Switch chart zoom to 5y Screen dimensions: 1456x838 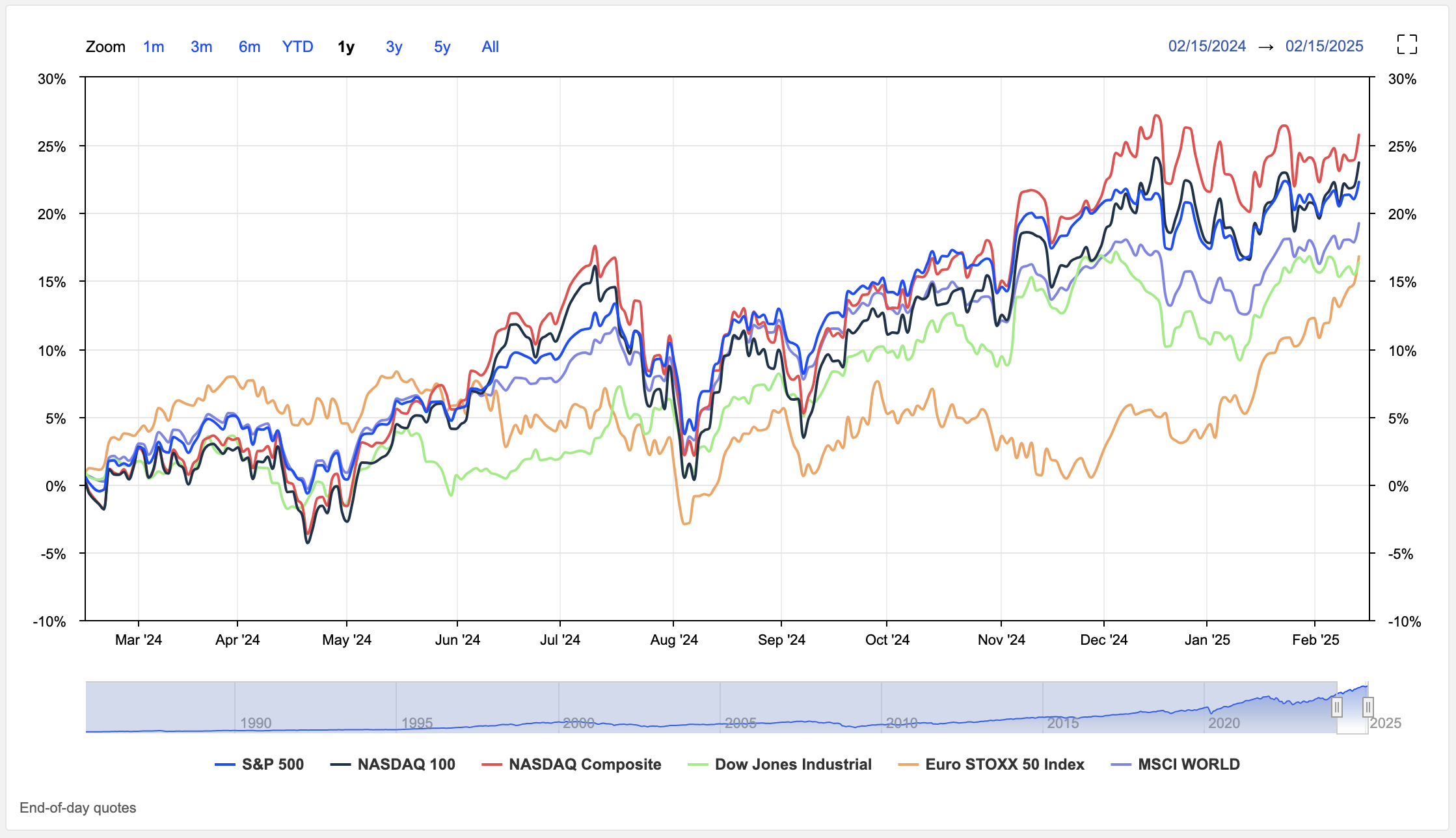(x=442, y=47)
